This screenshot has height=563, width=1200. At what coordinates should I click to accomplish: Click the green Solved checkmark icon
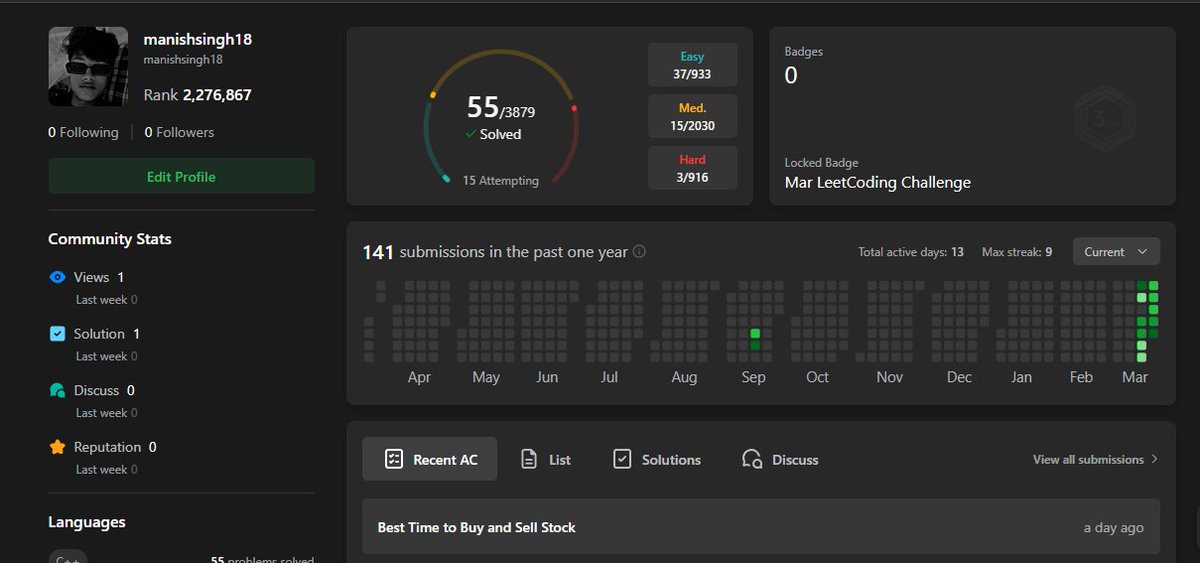(x=470, y=134)
